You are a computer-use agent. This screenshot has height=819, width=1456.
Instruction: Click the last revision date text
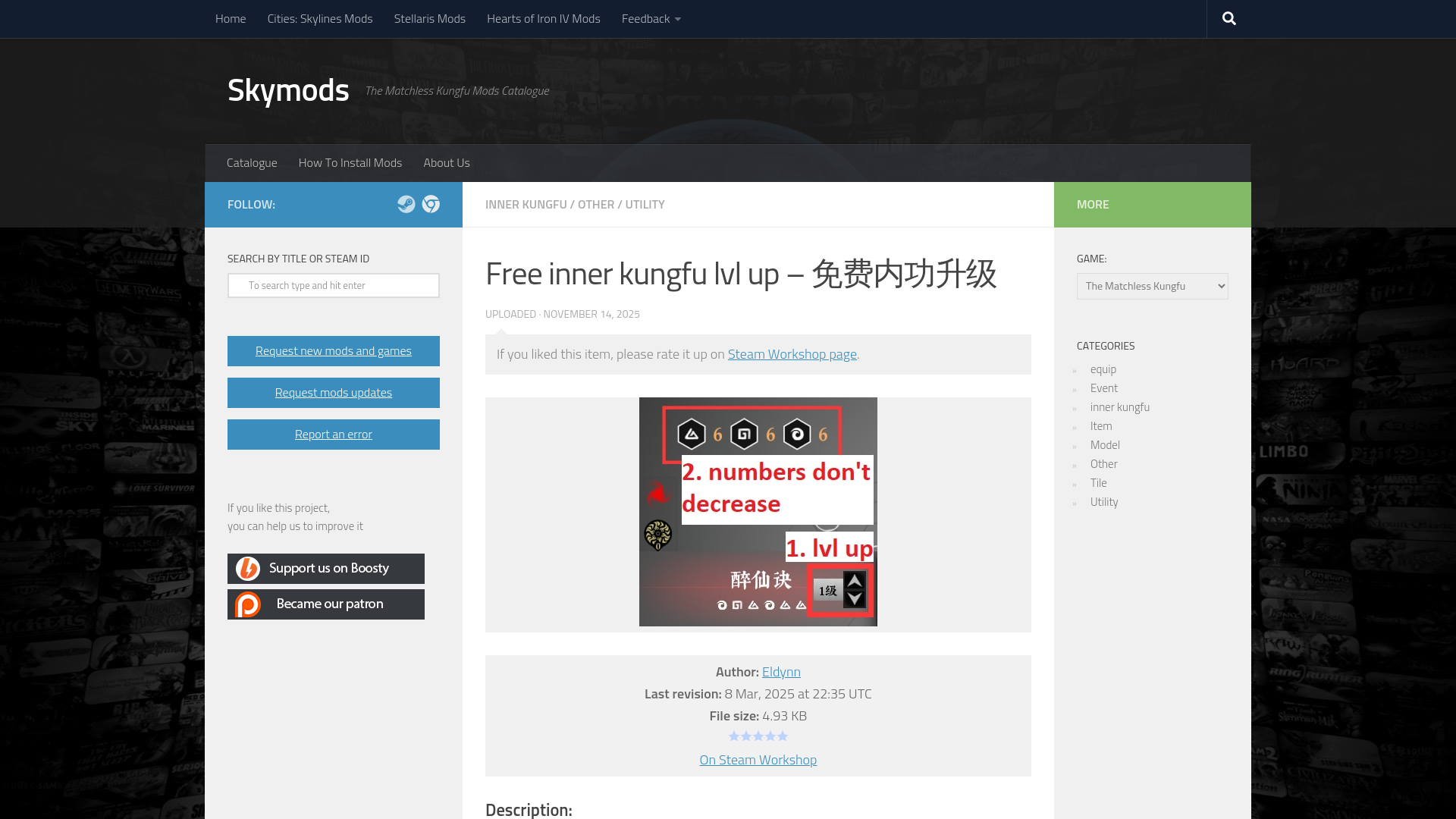(798, 694)
